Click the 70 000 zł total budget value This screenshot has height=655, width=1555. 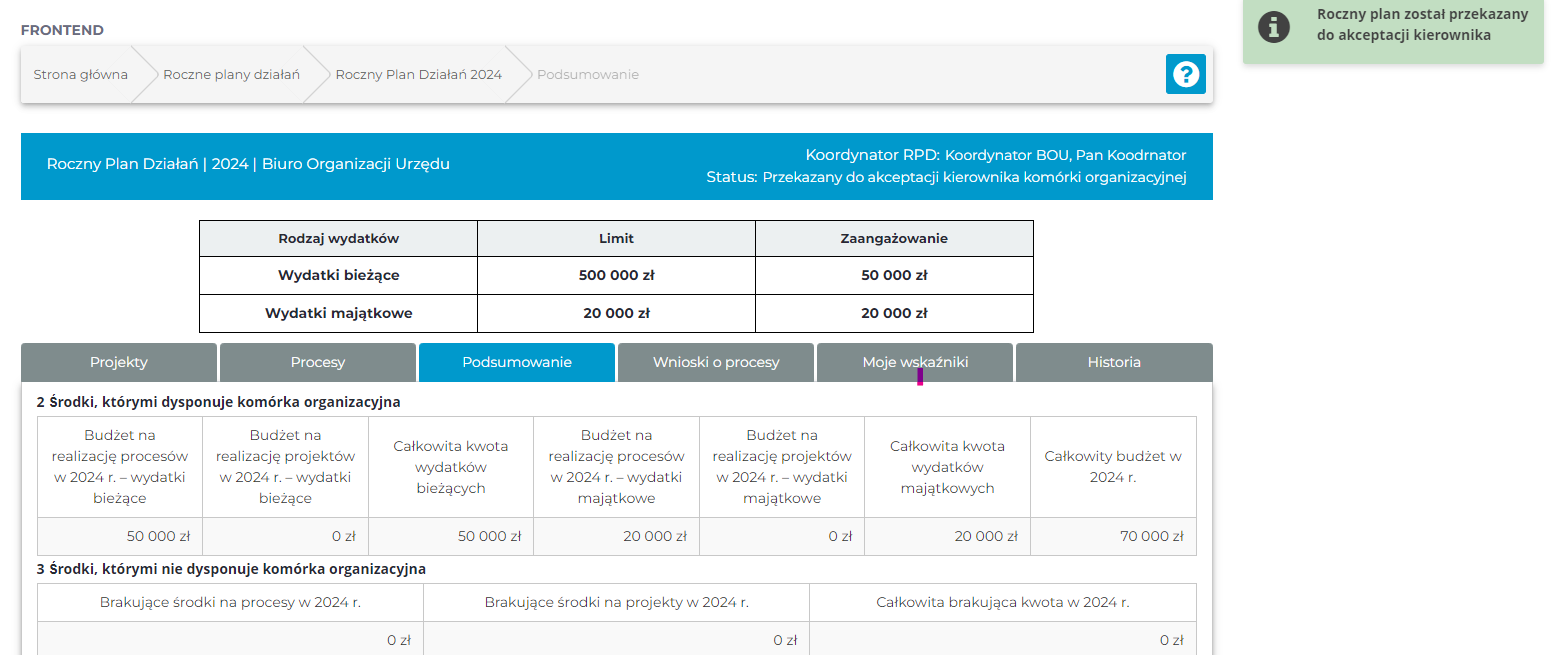(x=1151, y=536)
